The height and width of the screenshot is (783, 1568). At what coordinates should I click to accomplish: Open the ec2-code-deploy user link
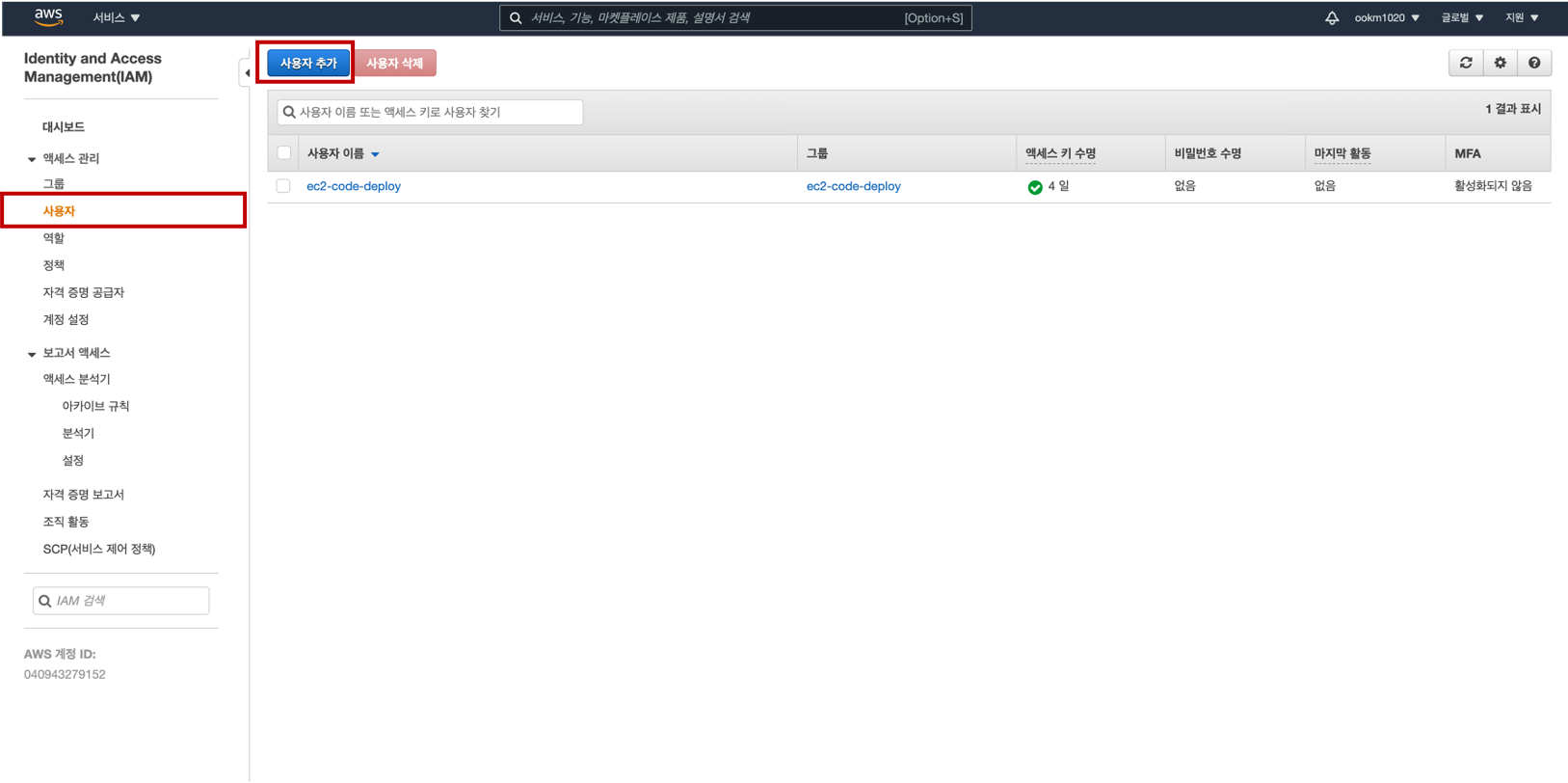click(354, 186)
